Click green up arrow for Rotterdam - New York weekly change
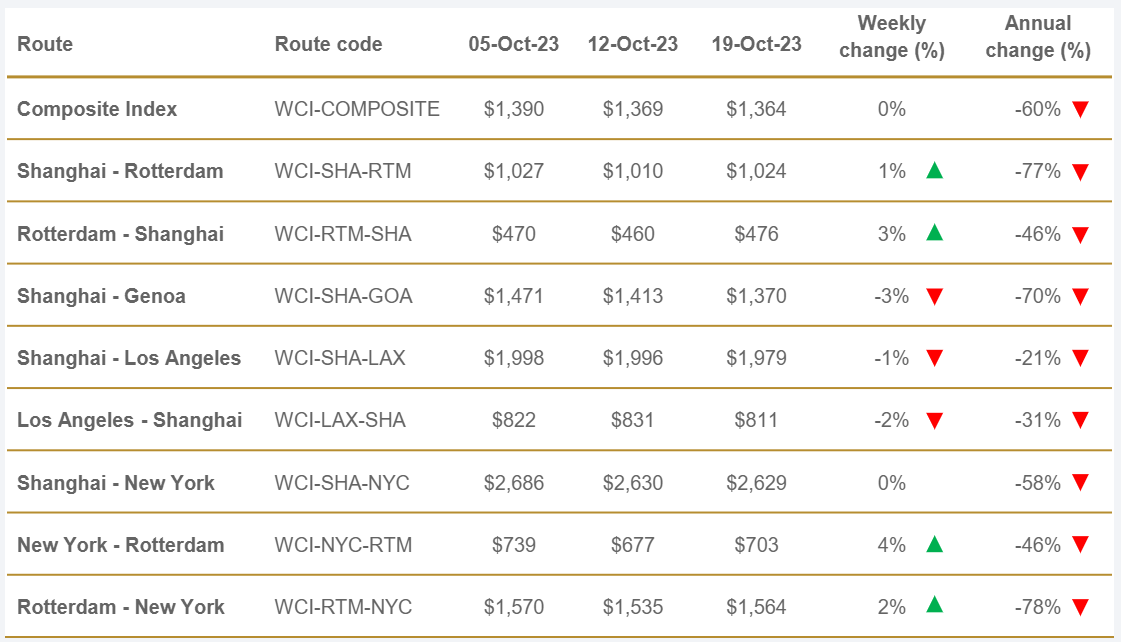 tap(934, 606)
